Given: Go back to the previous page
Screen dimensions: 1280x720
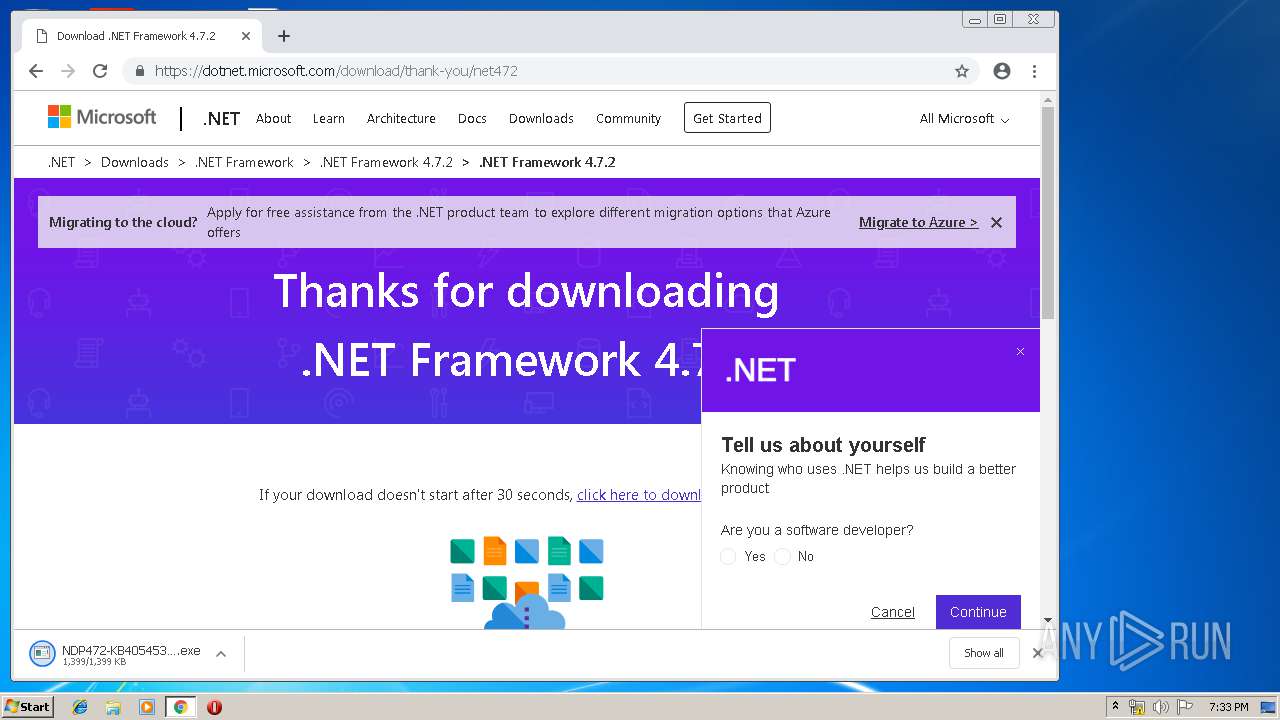Looking at the screenshot, I should (36, 71).
